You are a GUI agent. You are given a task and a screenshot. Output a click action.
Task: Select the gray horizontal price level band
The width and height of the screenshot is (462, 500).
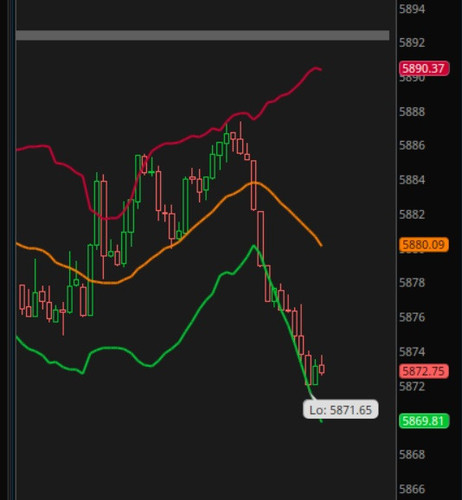[x=203, y=35]
